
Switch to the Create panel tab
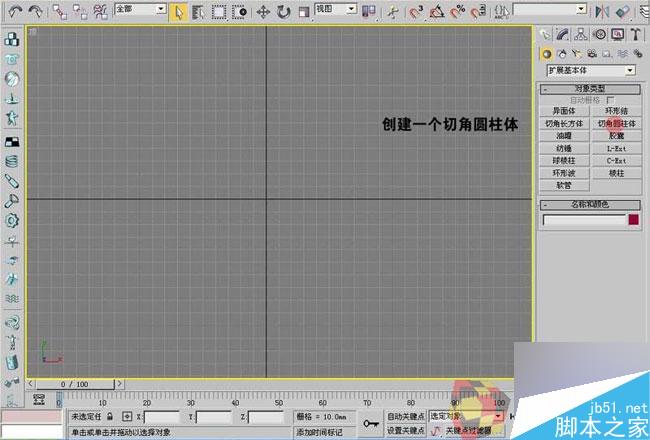tap(545, 34)
